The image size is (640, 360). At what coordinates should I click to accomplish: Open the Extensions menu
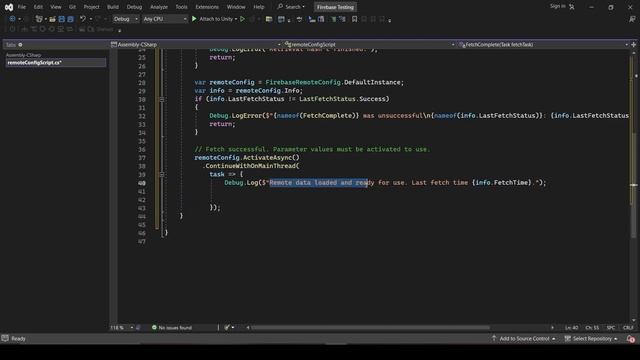tap(207, 7)
